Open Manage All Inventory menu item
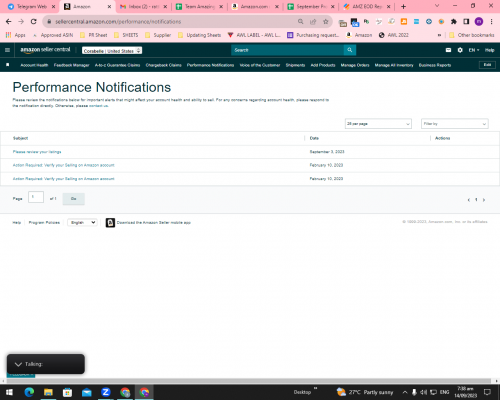Image resolution: width=500 pixels, height=400 pixels. 394,65
